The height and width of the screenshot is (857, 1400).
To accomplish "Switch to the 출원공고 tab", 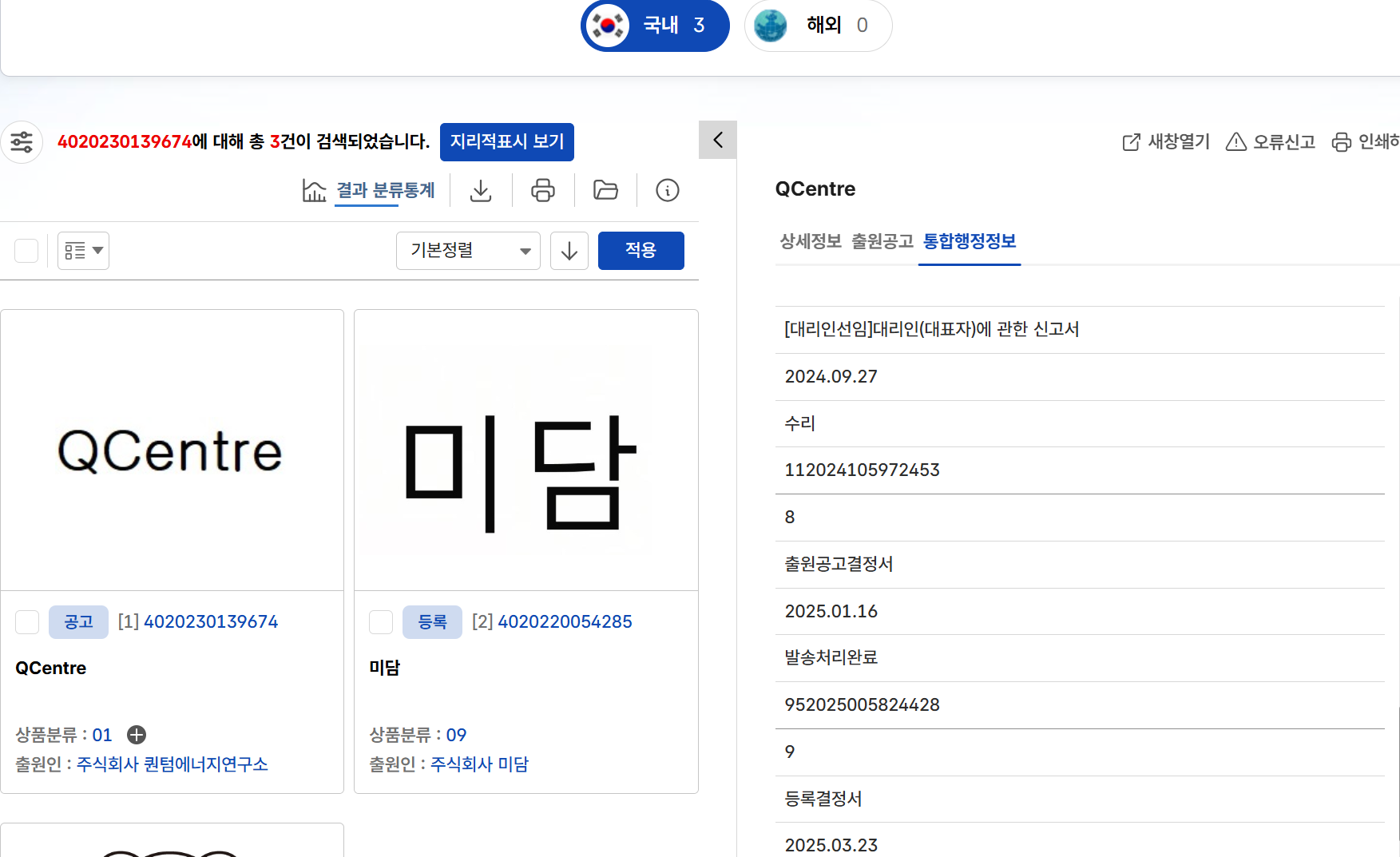I will (882, 241).
